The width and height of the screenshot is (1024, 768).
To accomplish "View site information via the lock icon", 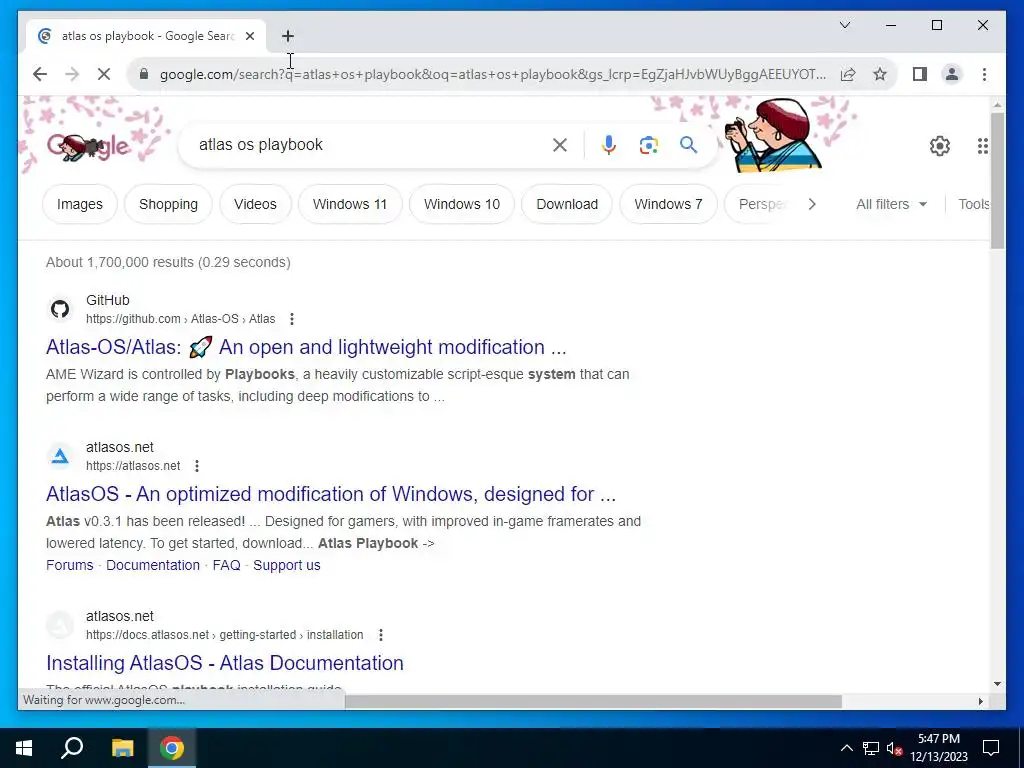I will (144, 74).
